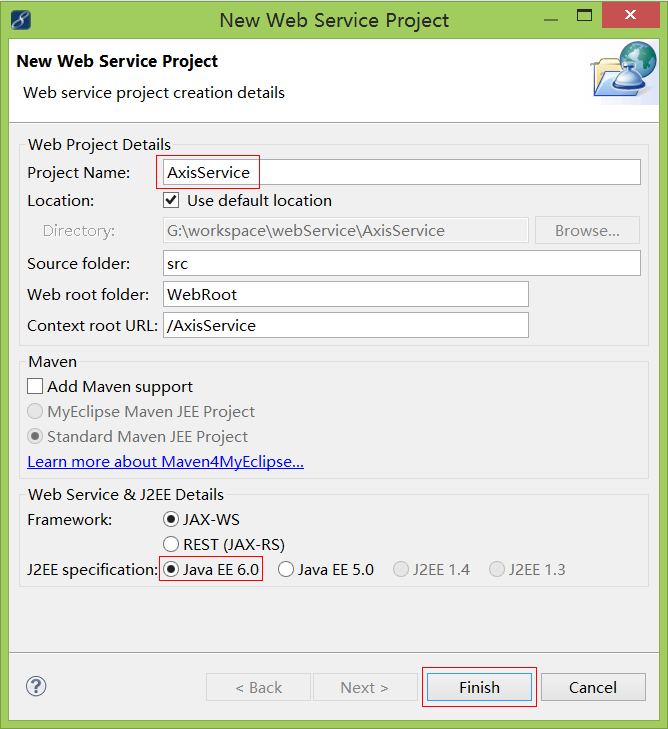Cancel the project wizard
Viewport: 668px width, 729px height.
[x=593, y=687]
